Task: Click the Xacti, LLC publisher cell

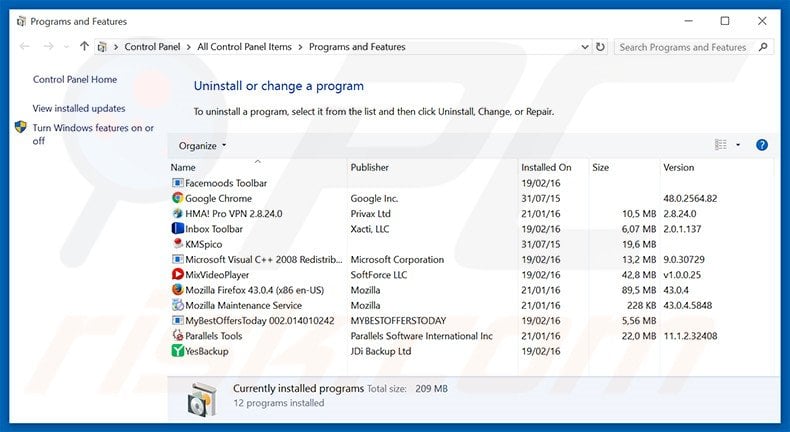Action: tap(370, 229)
